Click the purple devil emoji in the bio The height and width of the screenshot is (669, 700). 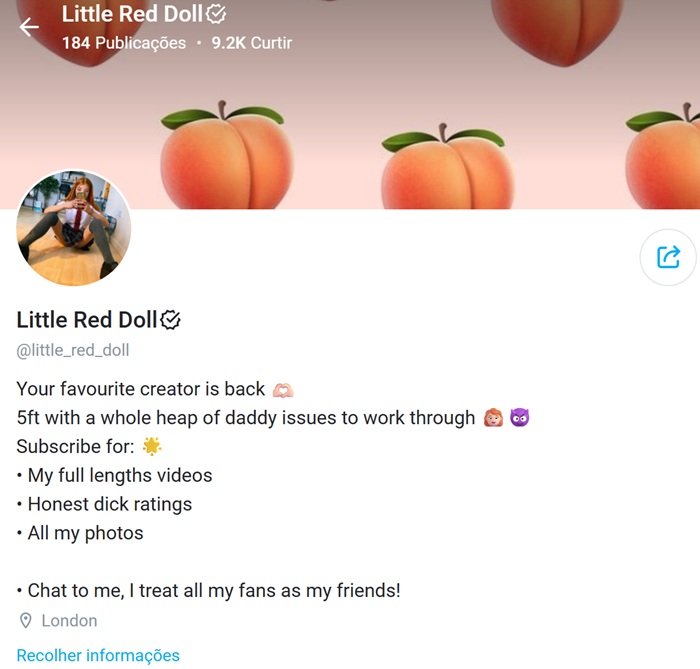(x=519, y=418)
